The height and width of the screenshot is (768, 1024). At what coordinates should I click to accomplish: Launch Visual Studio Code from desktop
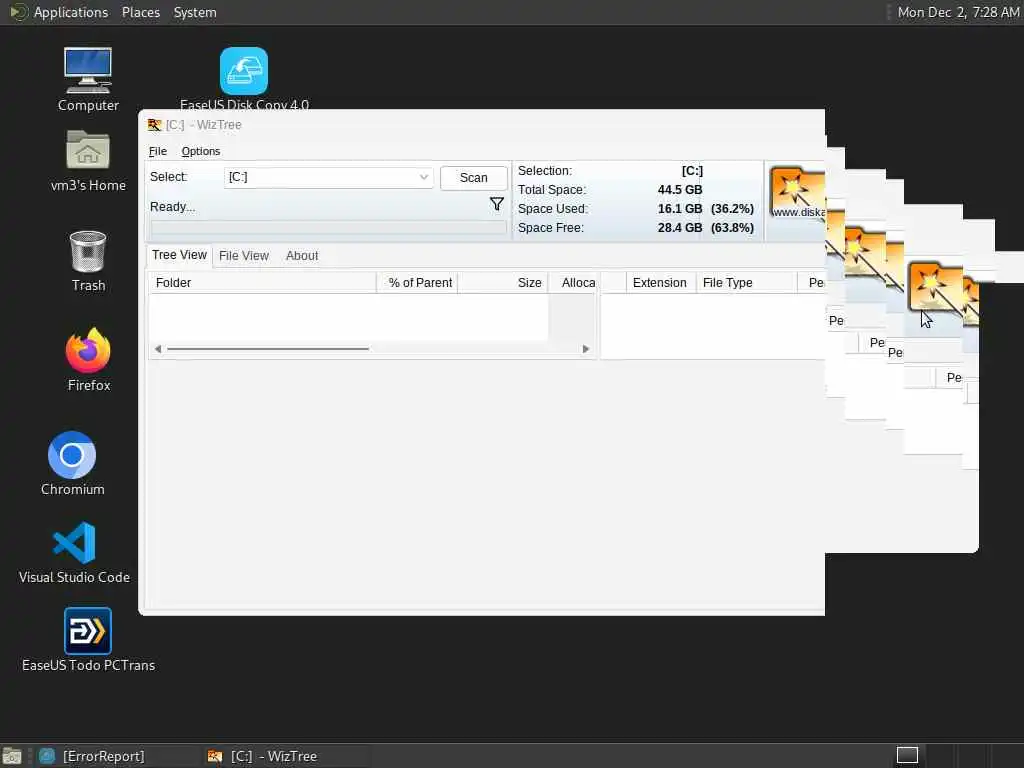tap(74, 552)
